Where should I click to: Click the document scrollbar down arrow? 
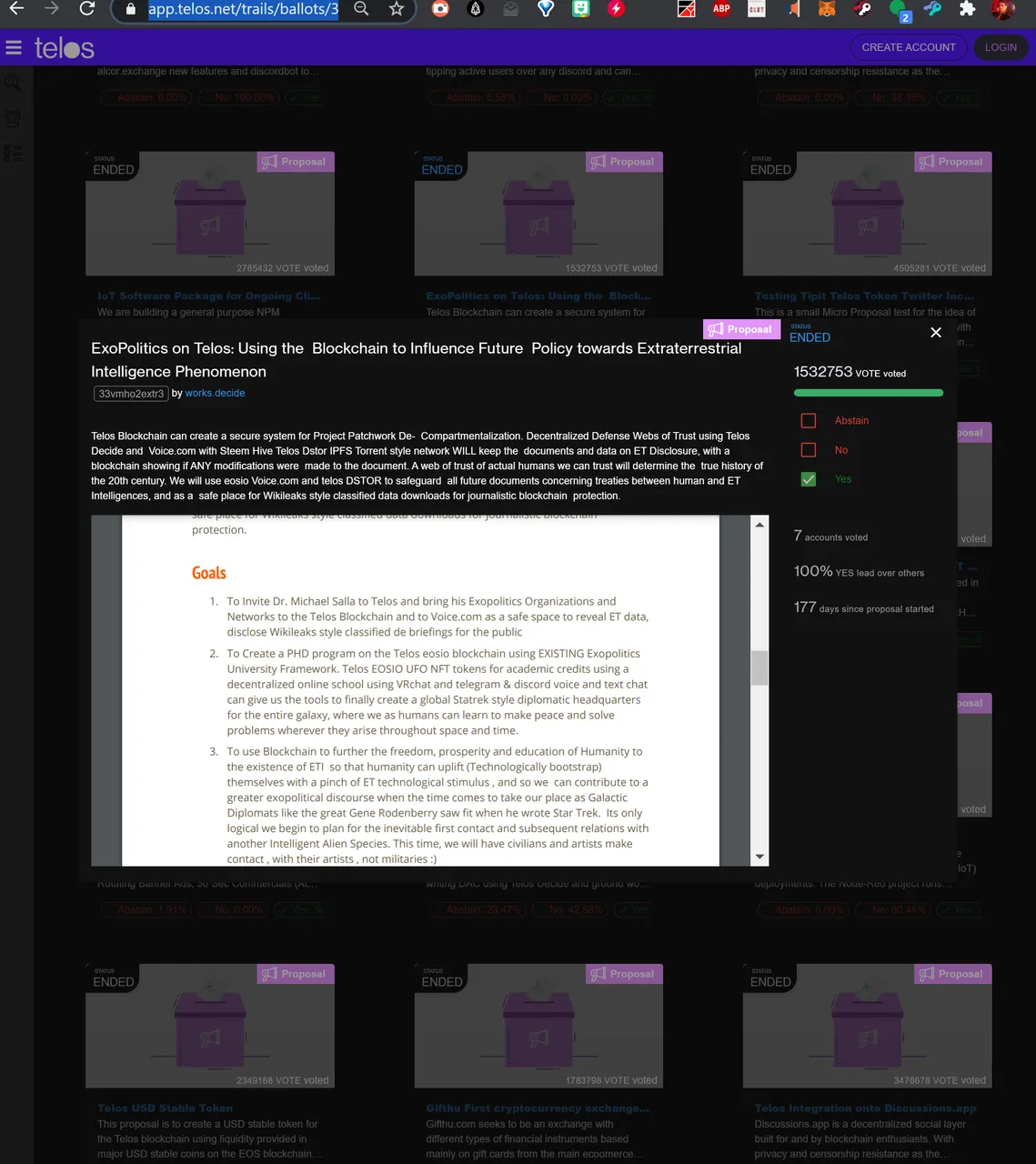tap(759, 857)
